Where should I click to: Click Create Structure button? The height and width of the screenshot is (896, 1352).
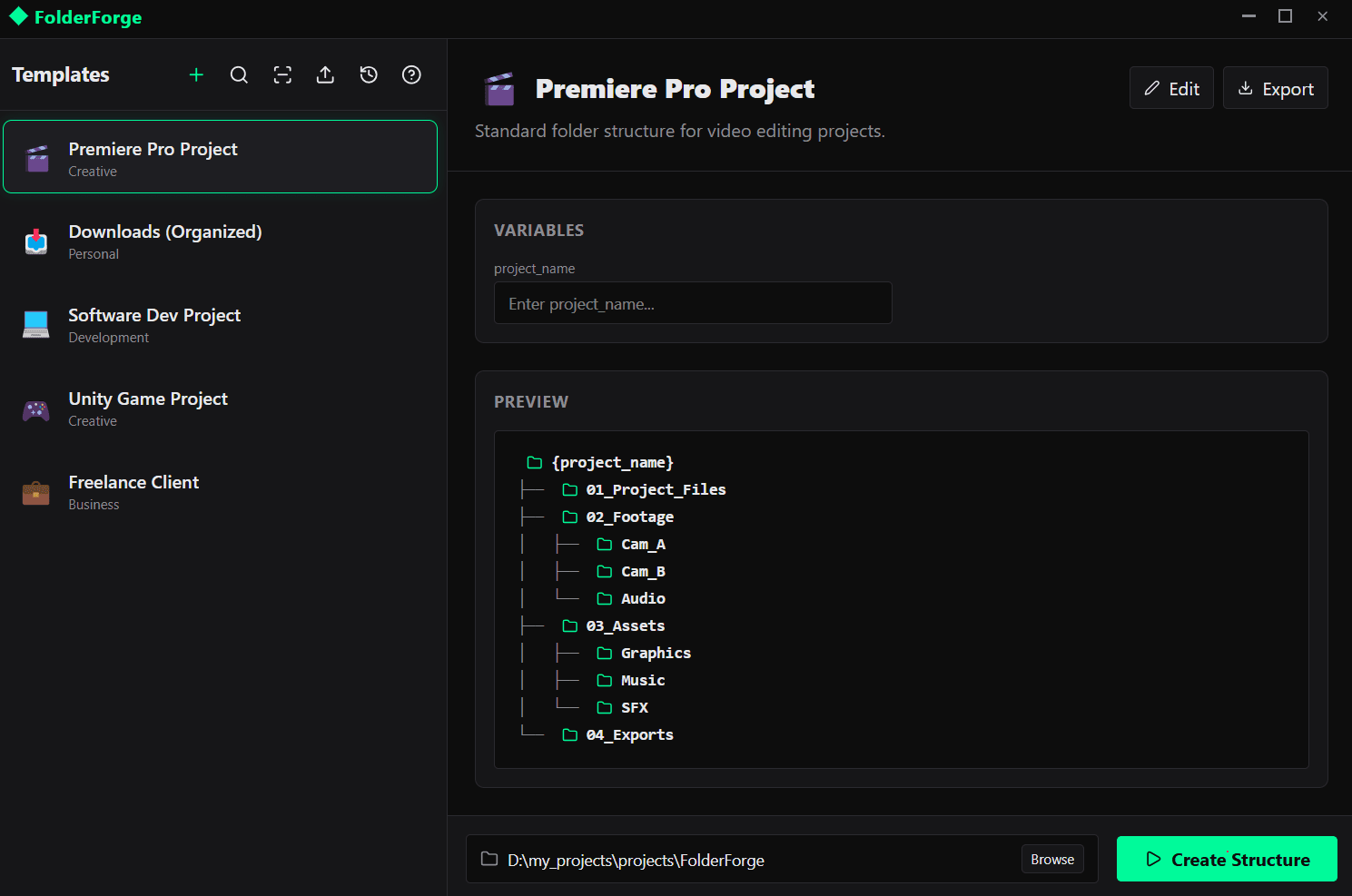1227,859
